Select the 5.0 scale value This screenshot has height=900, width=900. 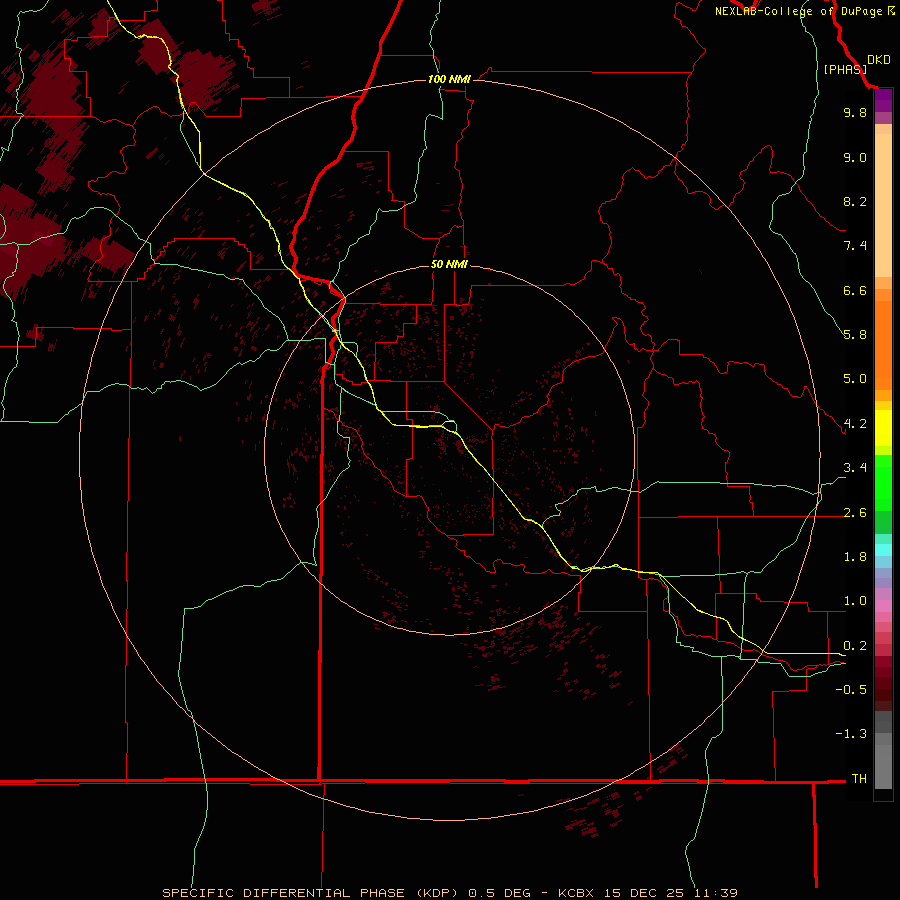click(855, 379)
